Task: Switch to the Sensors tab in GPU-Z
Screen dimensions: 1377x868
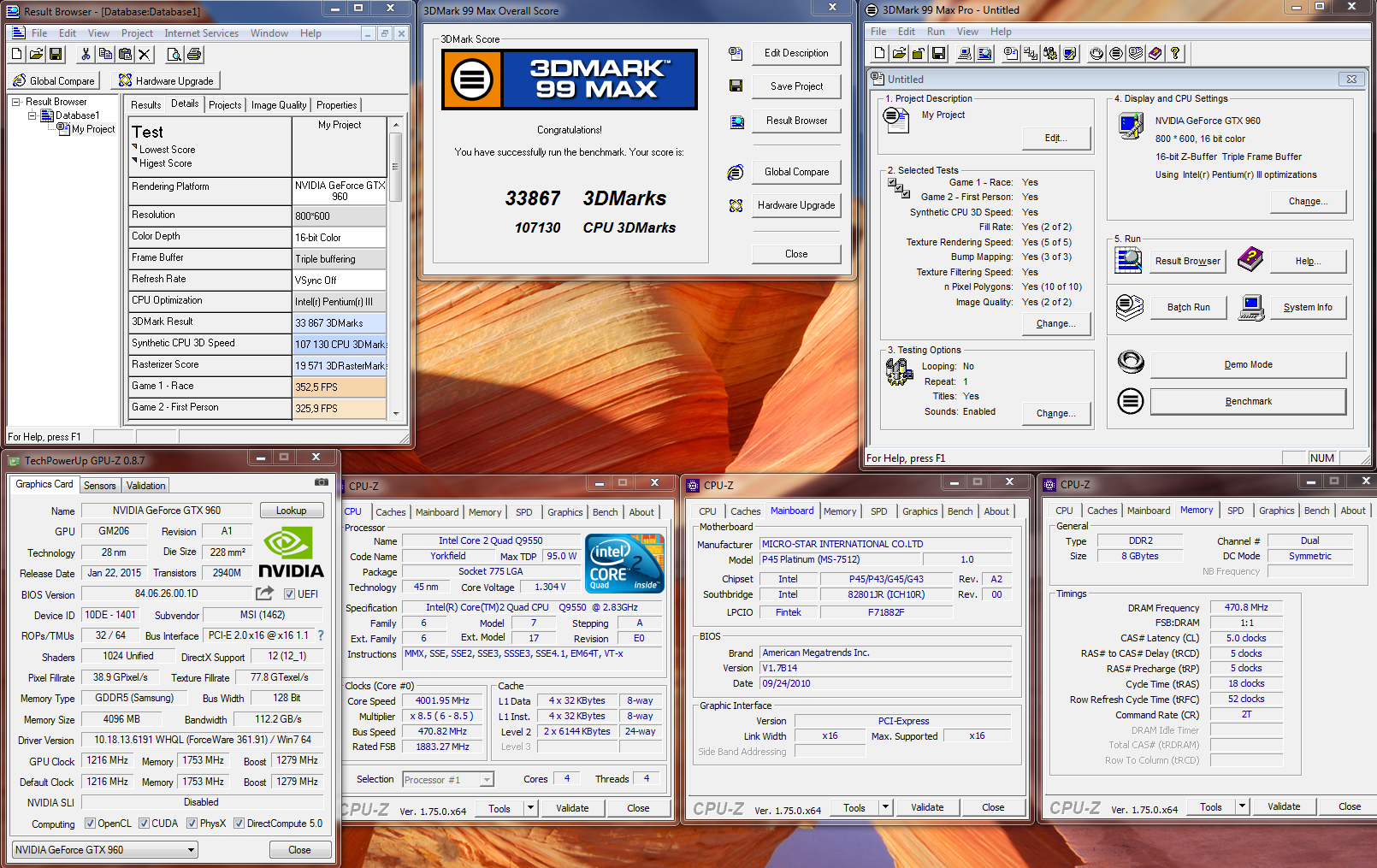Action: (x=99, y=486)
